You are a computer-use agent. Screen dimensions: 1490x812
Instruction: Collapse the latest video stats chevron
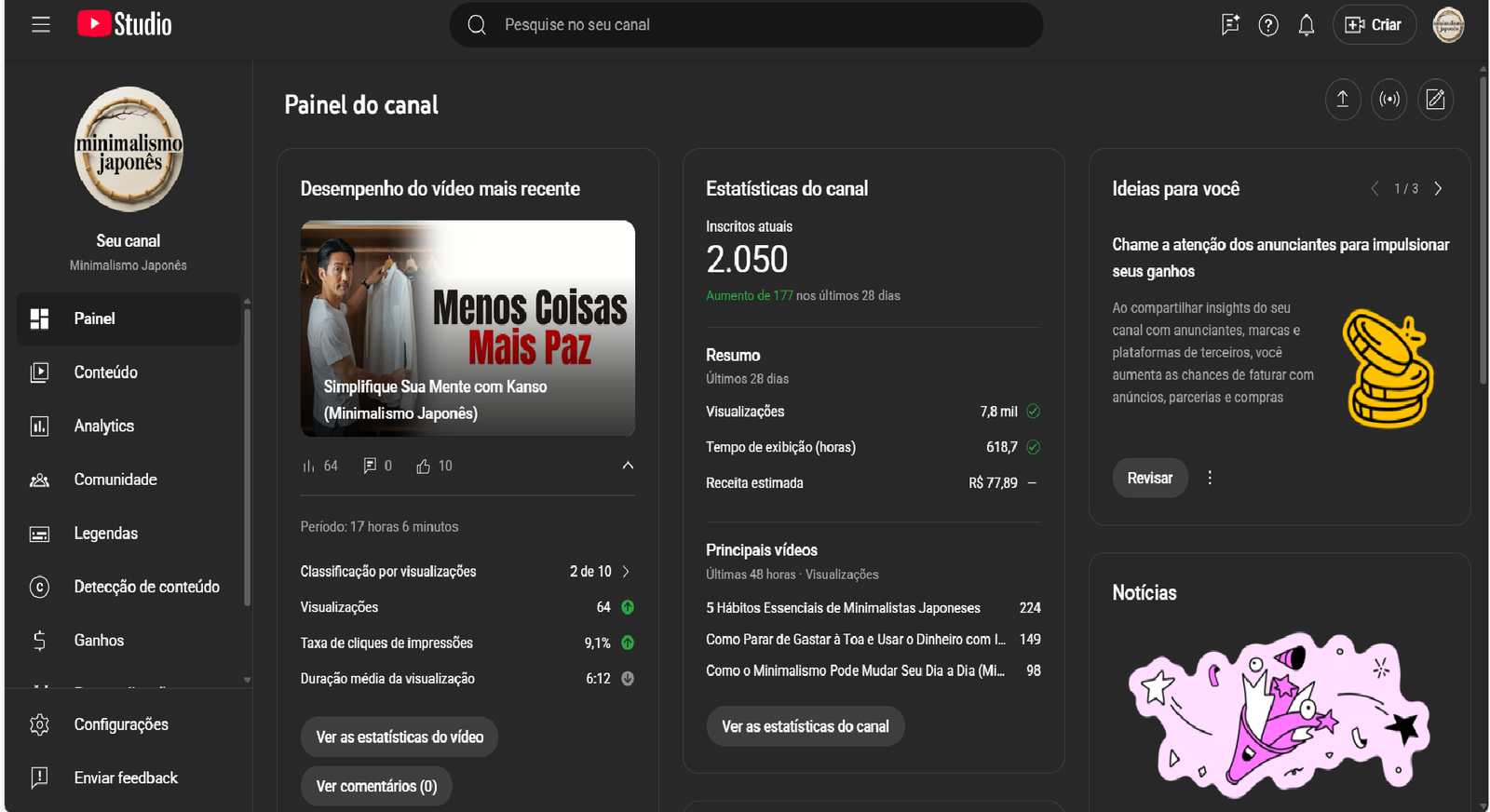(628, 466)
